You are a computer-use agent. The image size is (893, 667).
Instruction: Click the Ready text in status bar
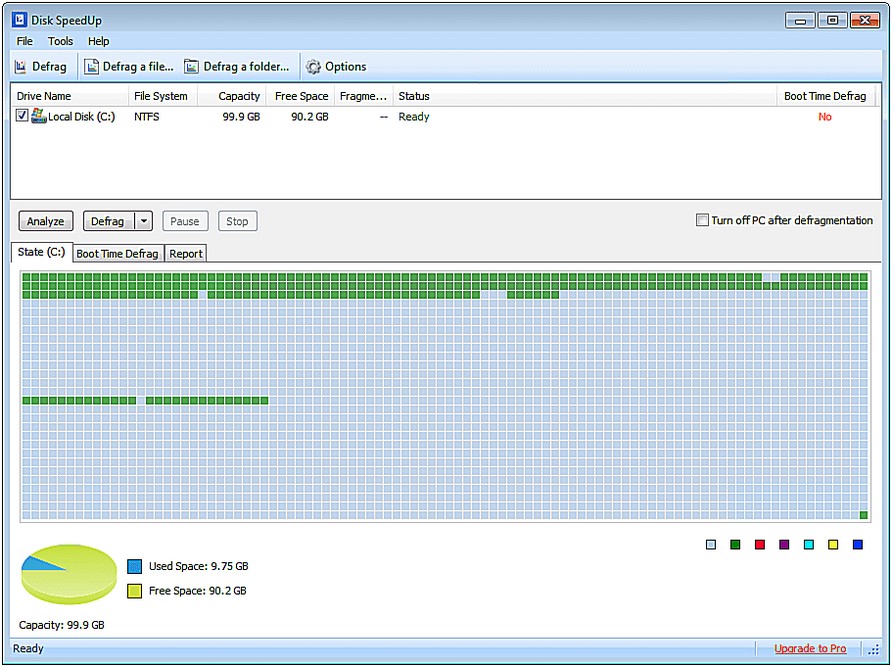coord(28,648)
